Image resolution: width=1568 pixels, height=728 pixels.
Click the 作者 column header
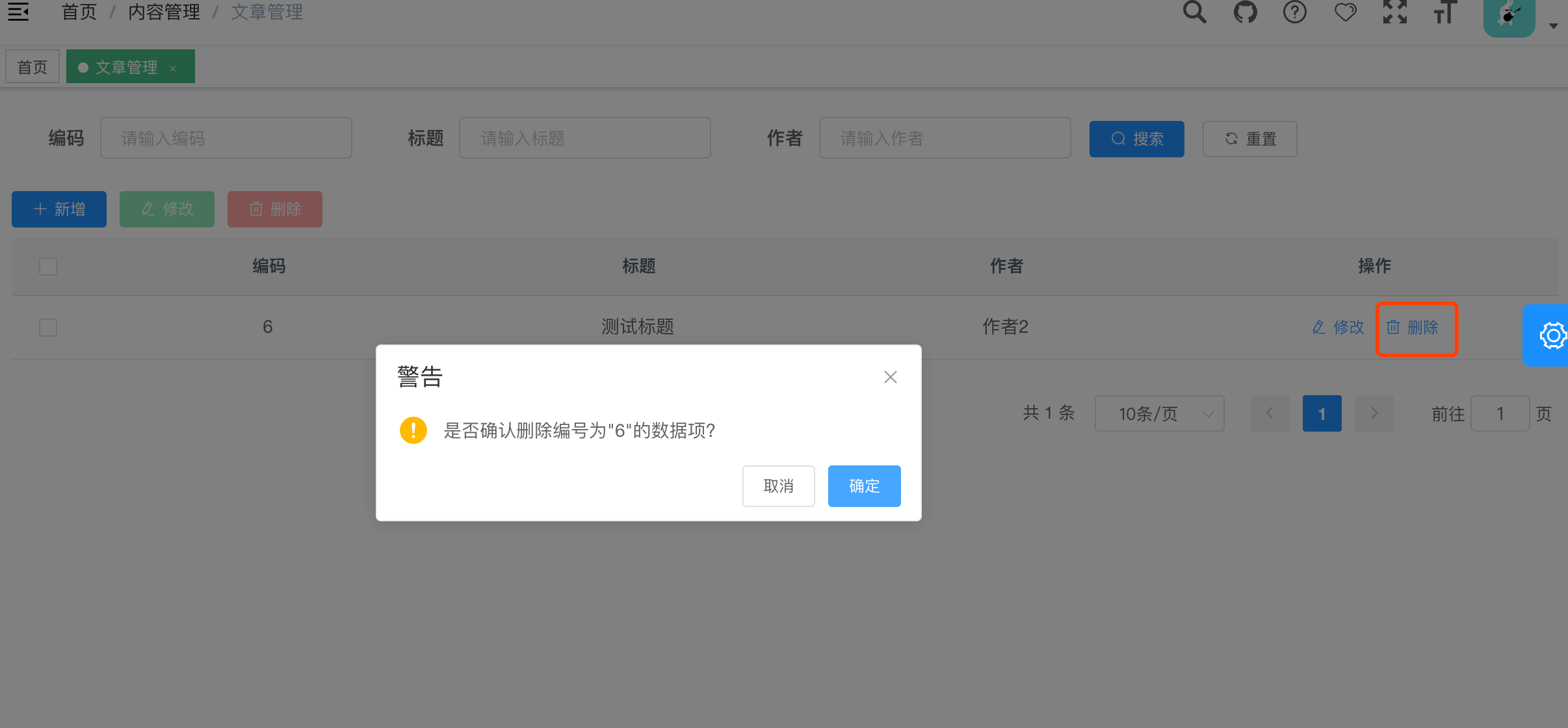coord(1006,266)
